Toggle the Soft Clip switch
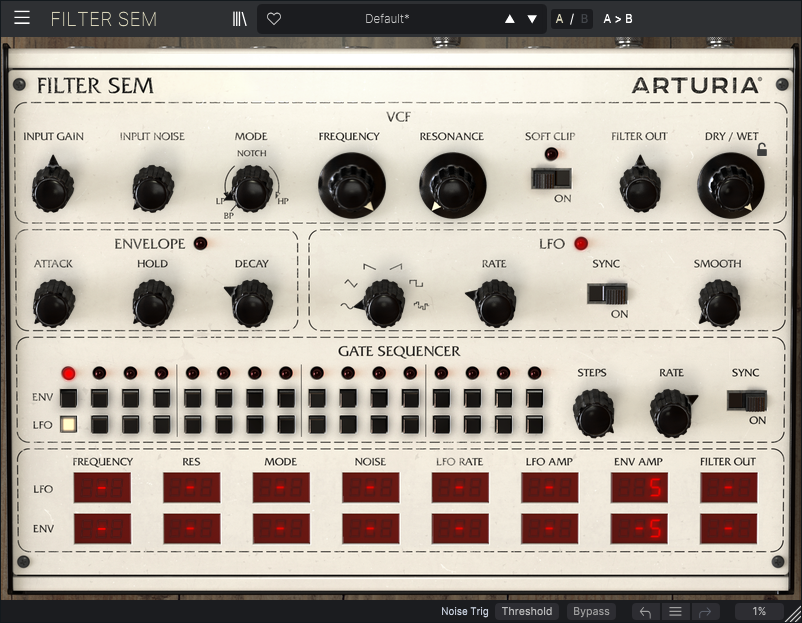The height and width of the screenshot is (623, 802). pyautogui.click(x=550, y=178)
